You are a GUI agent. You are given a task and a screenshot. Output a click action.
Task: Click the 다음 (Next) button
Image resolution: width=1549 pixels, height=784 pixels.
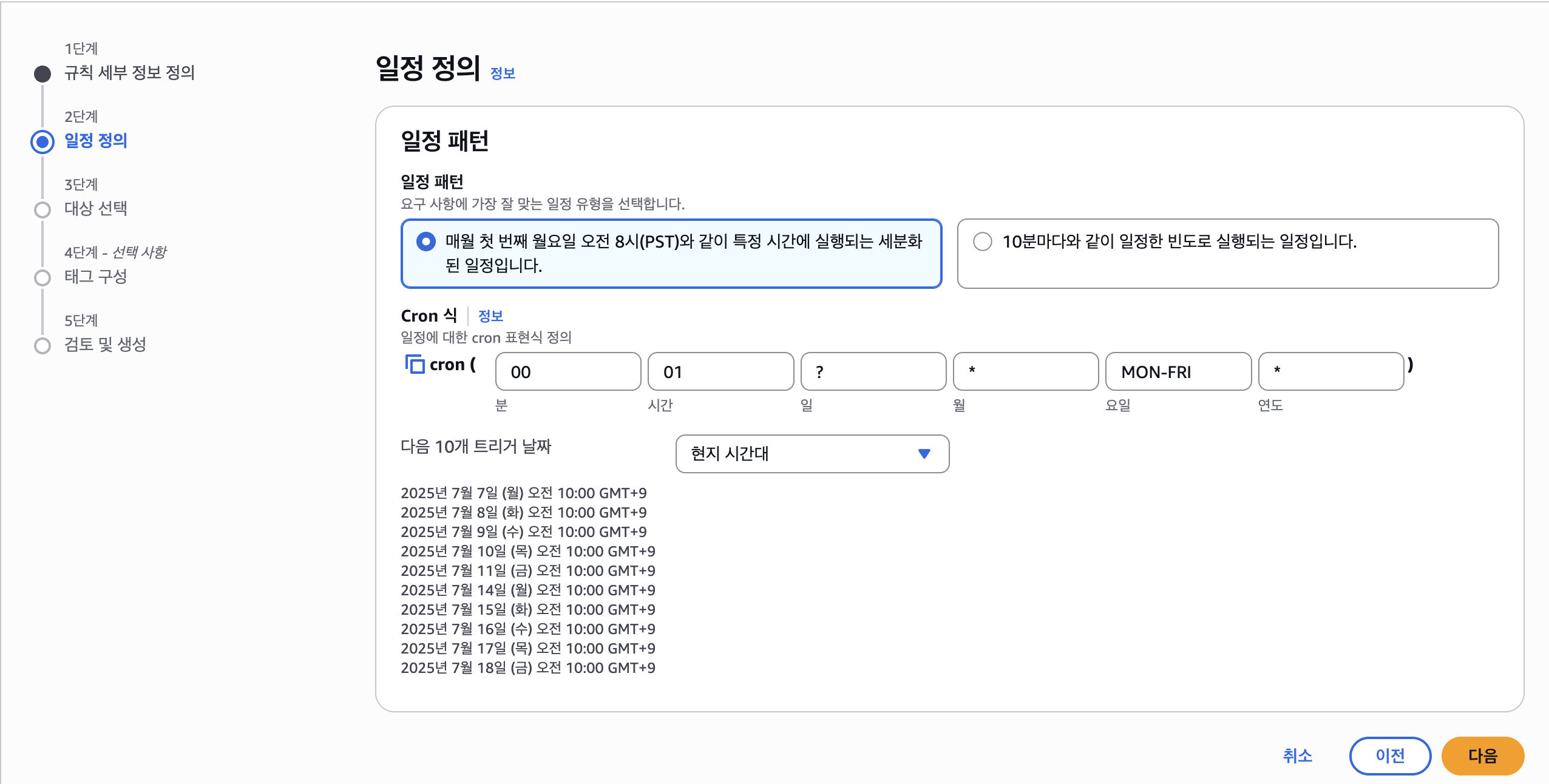1482,755
